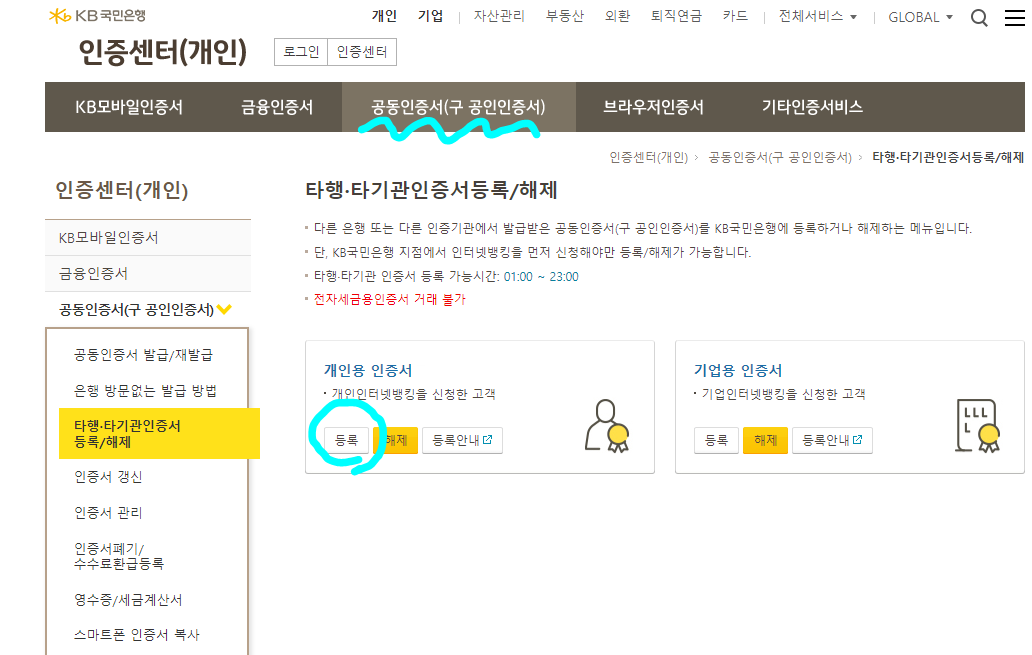Open the 카드 menu
Screen dimensions: 1032x655
[735, 16]
